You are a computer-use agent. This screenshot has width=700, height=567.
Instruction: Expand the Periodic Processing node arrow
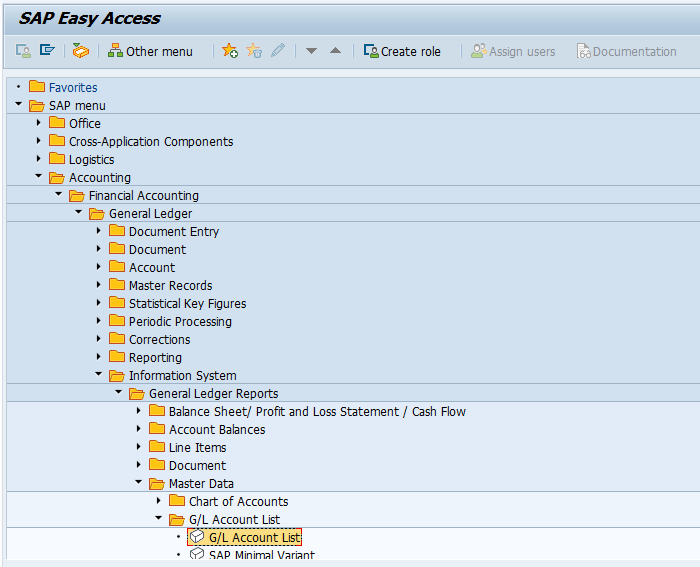tap(99, 321)
